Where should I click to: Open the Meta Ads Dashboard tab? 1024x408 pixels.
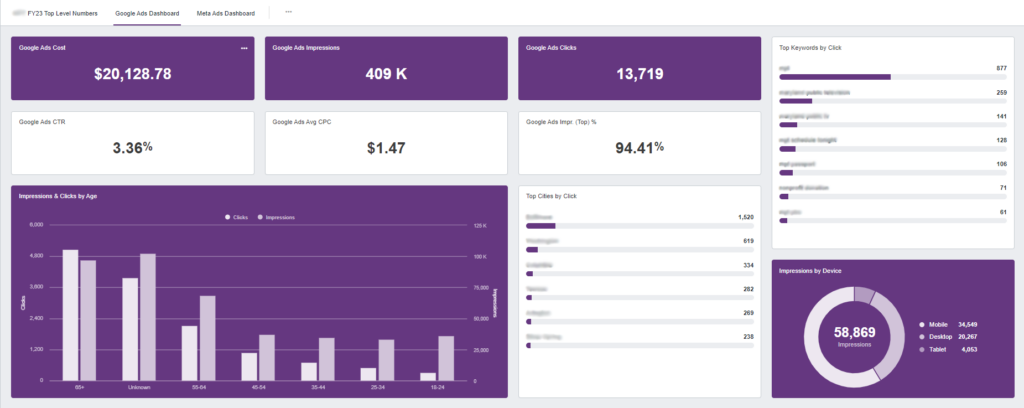[x=225, y=13]
